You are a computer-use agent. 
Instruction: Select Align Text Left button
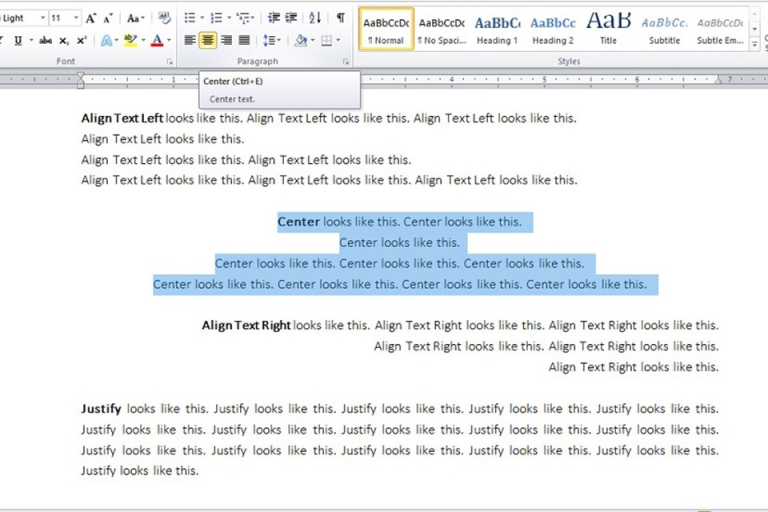(190, 40)
